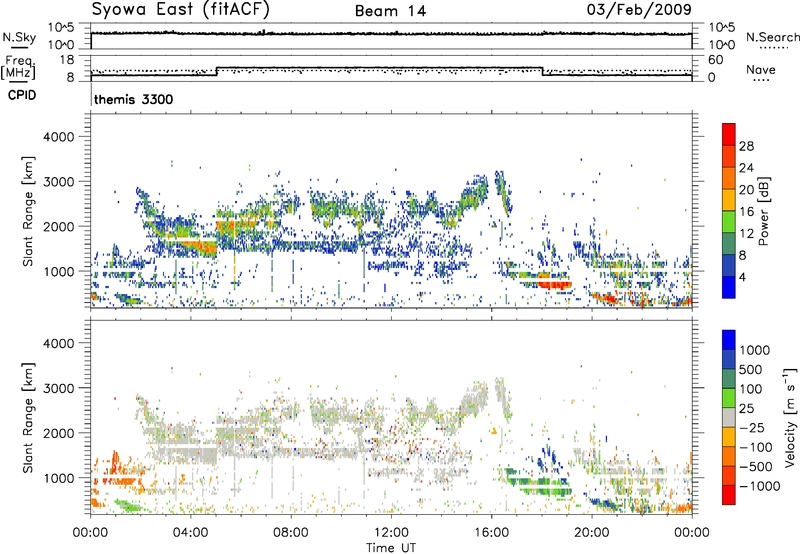
Task: Click the frequency step-down at 18:00 UT
Action: tap(542, 71)
